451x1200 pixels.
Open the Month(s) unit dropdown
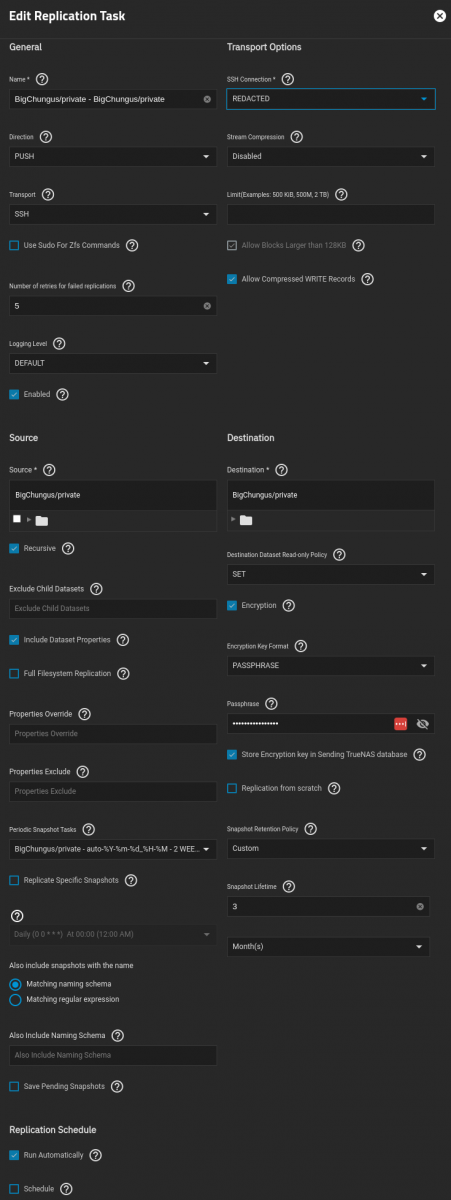[328, 946]
